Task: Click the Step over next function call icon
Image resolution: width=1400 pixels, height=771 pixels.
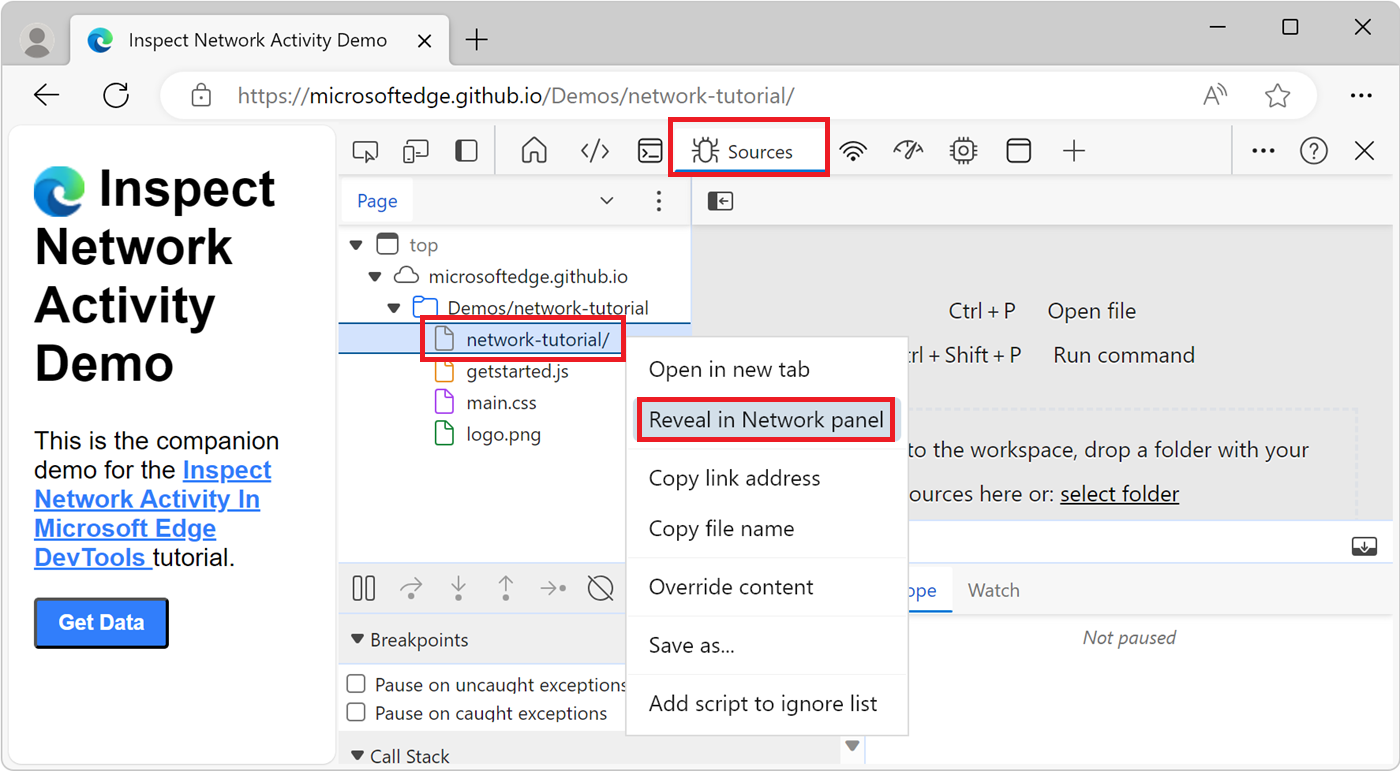Action: pos(411,588)
